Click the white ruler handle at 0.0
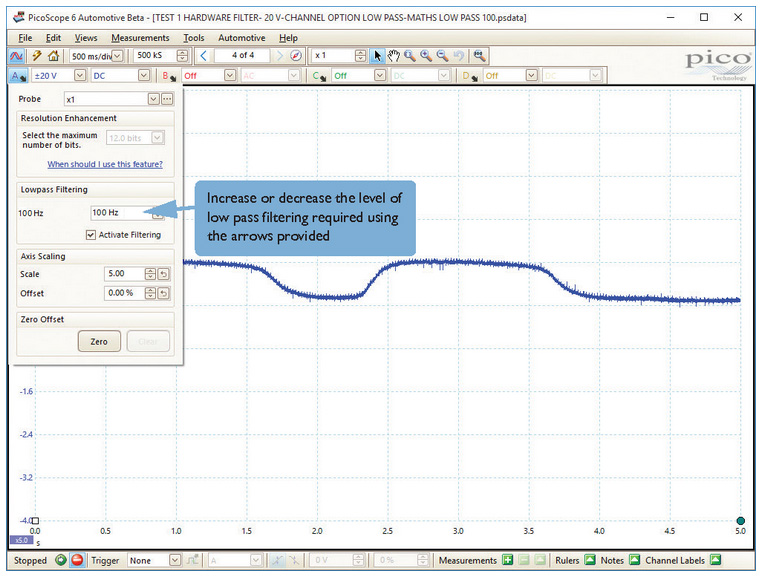The width and height of the screenshot is (762, 578). [35, 521]
